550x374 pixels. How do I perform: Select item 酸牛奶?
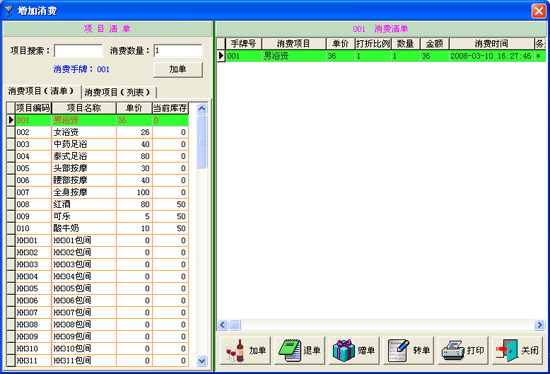coord(98,228)
